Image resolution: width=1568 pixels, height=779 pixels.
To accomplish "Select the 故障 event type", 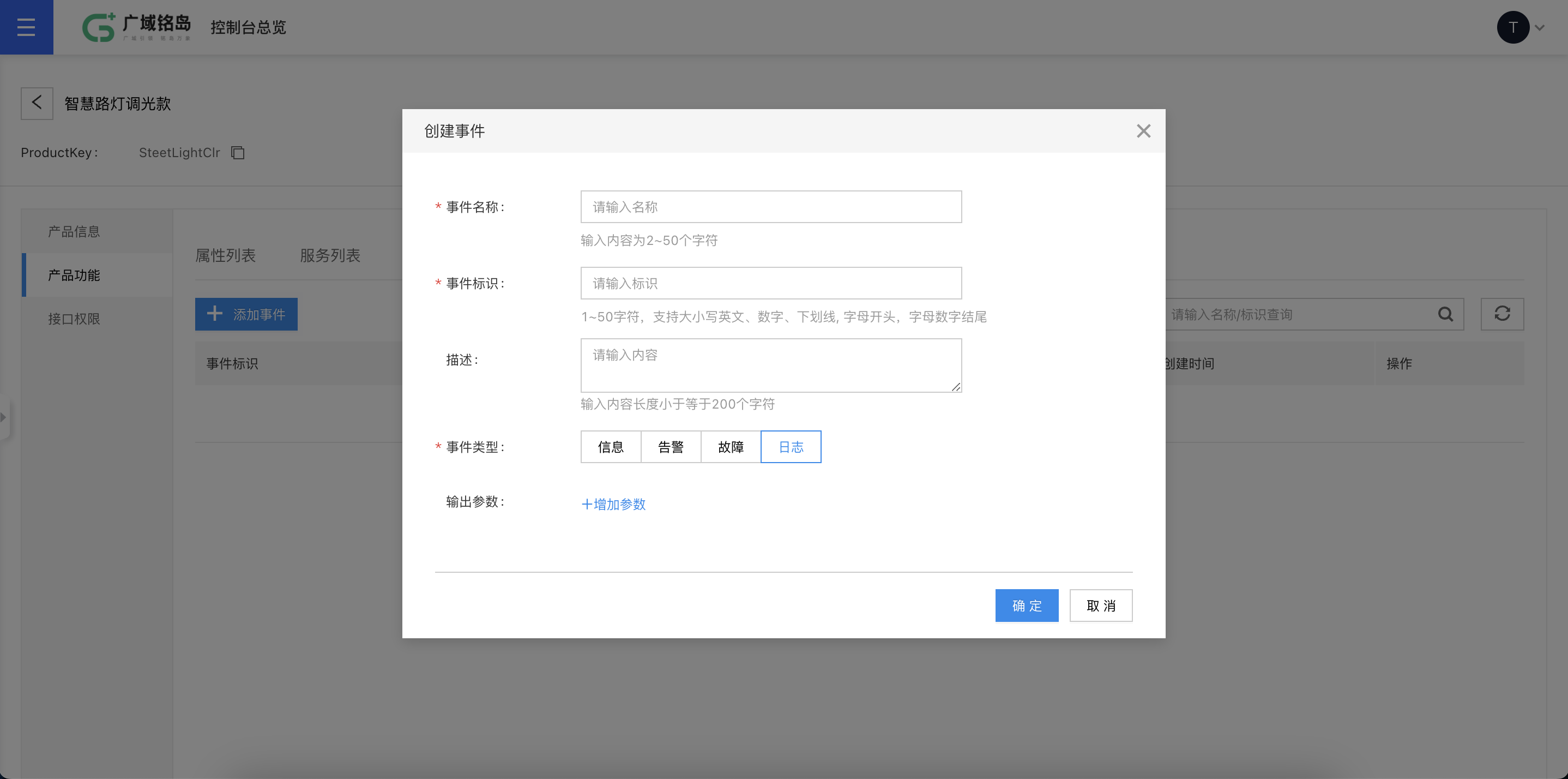I will tap(731, 446).
